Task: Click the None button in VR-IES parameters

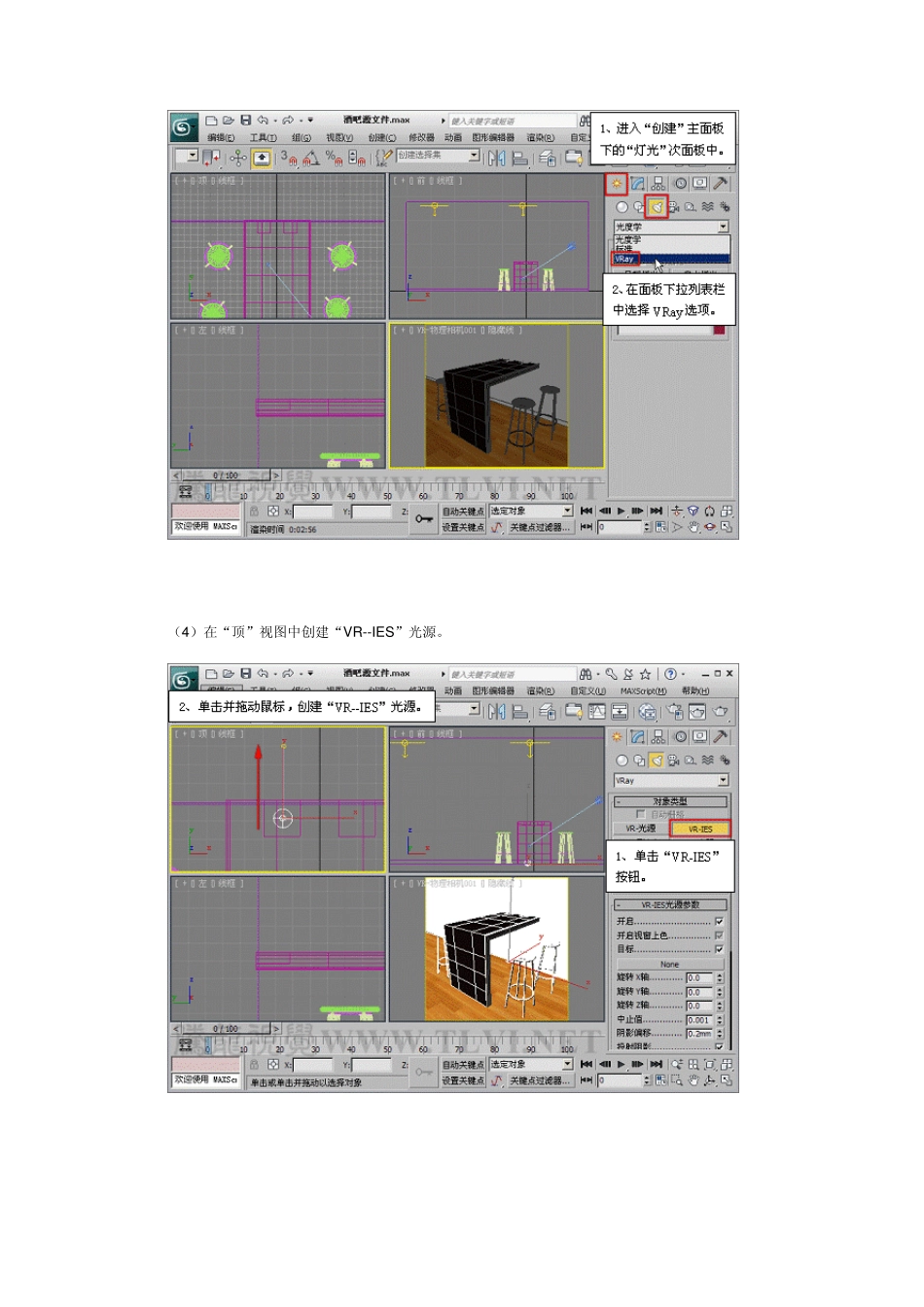Action: tap(670, 965)
